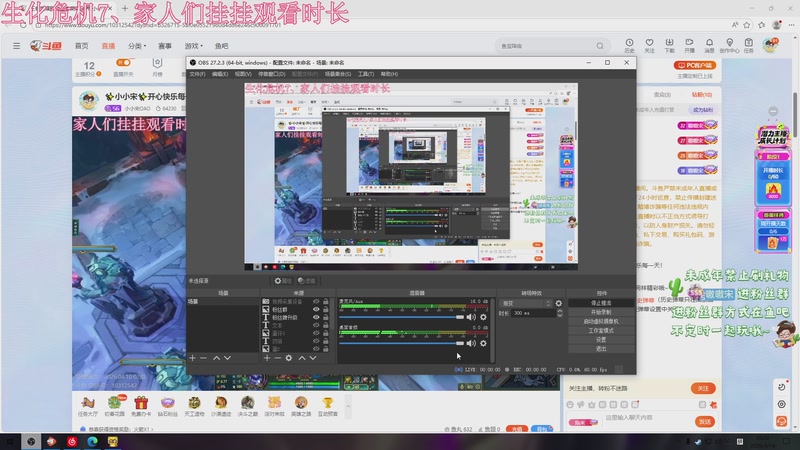
Task: Toggle the 直播开关 switch on Douyu page
Action: tap(123, 63)
